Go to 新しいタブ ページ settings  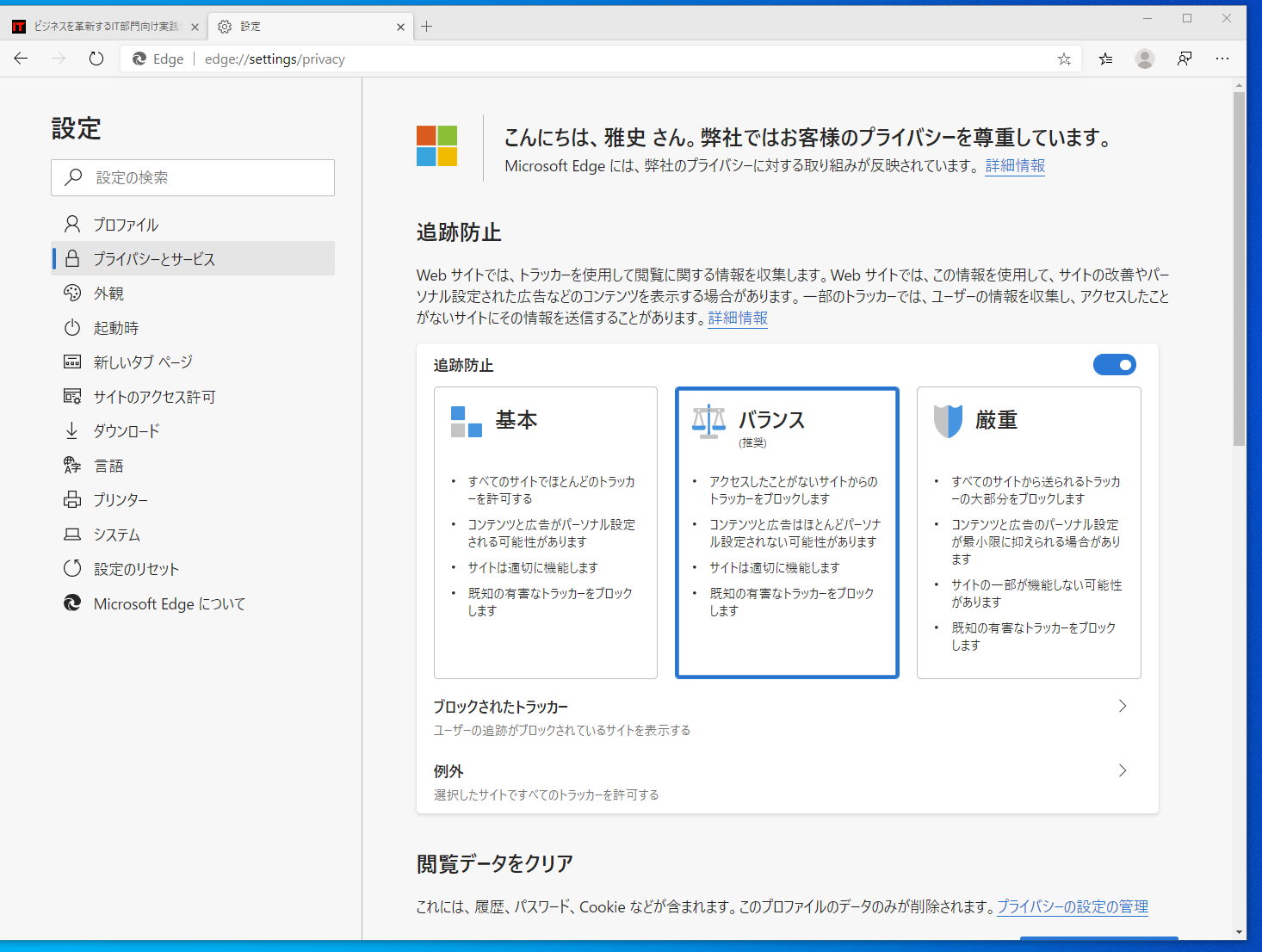click(193, 362)
